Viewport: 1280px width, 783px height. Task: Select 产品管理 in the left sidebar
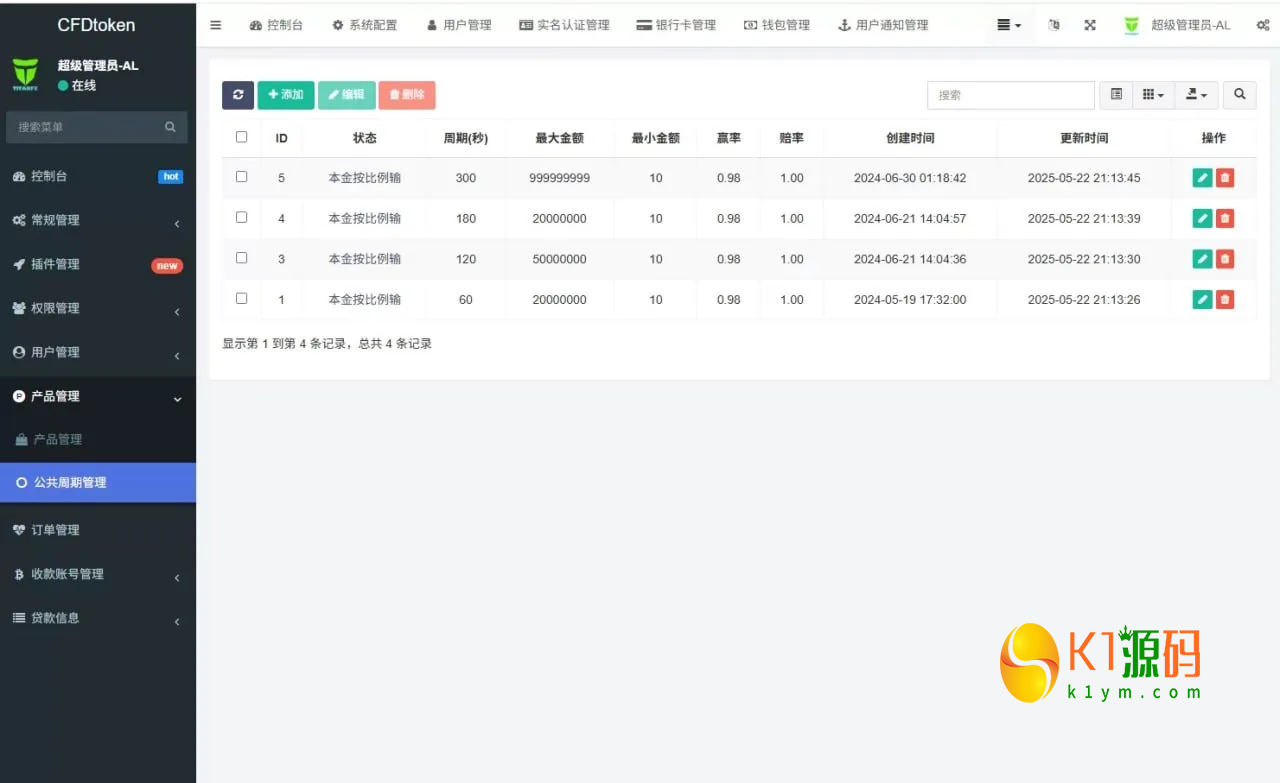pos(96,395)
